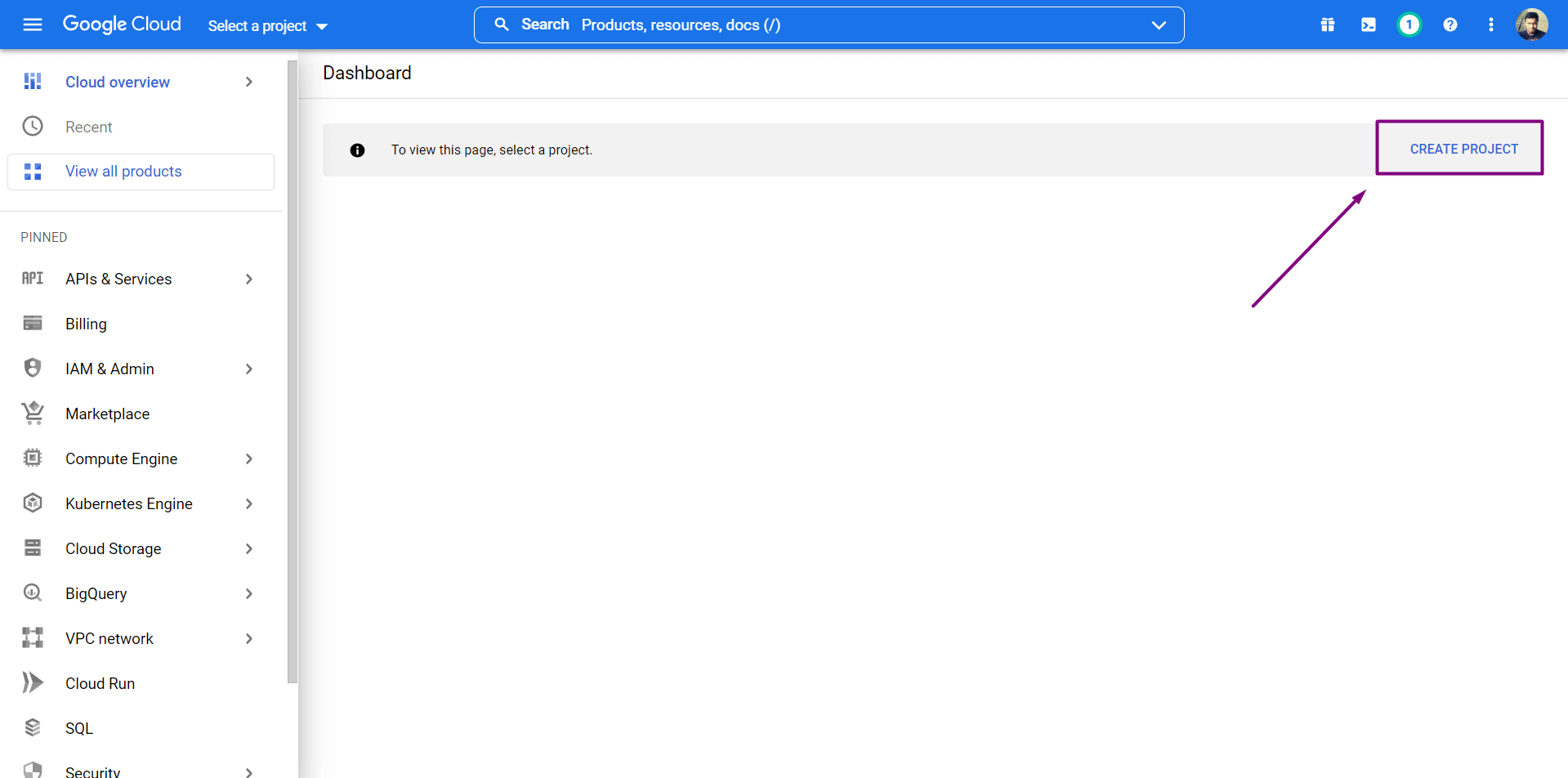Screen dimensions: 1568x778
Task: Open Kubernetes Engine label
Action: point(129,503)
